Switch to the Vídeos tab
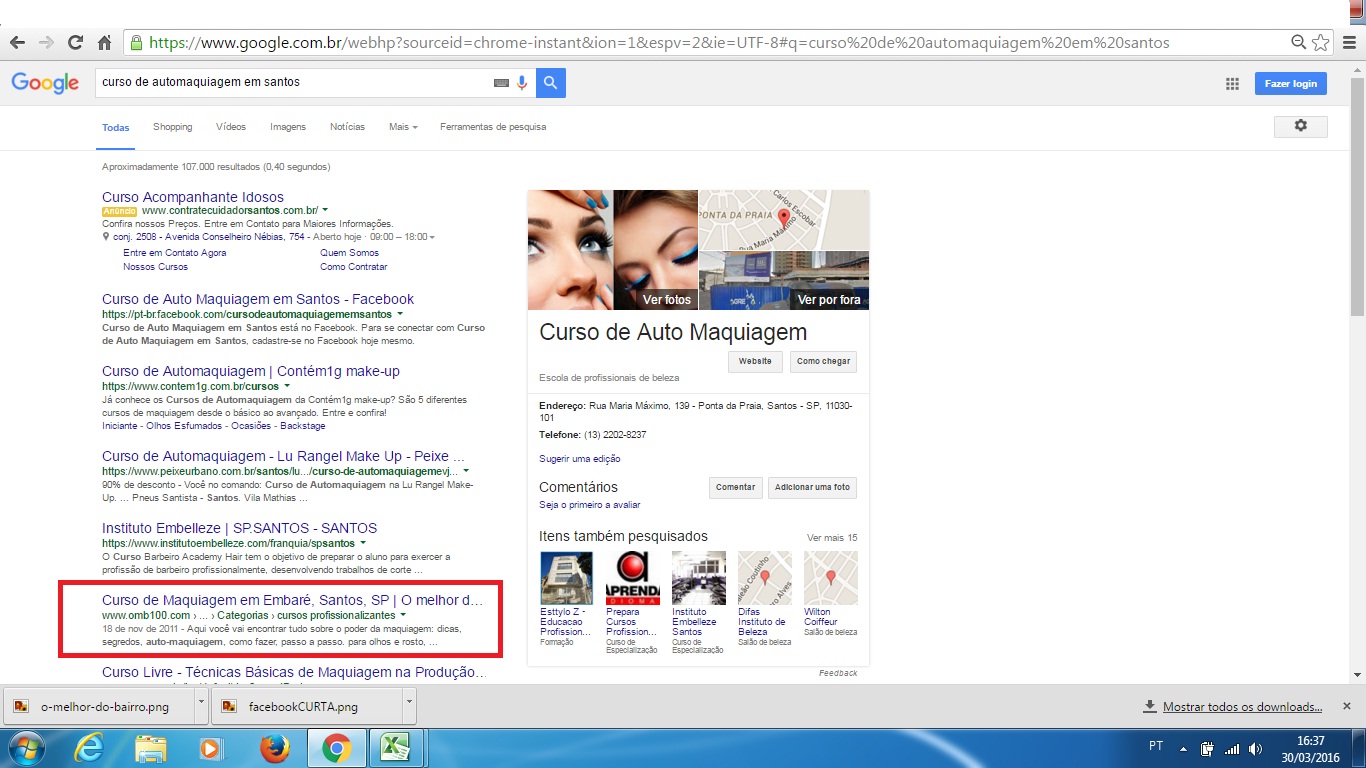Image resolution: width=1366 pixels, height=768 pixels. coord(231,127)
